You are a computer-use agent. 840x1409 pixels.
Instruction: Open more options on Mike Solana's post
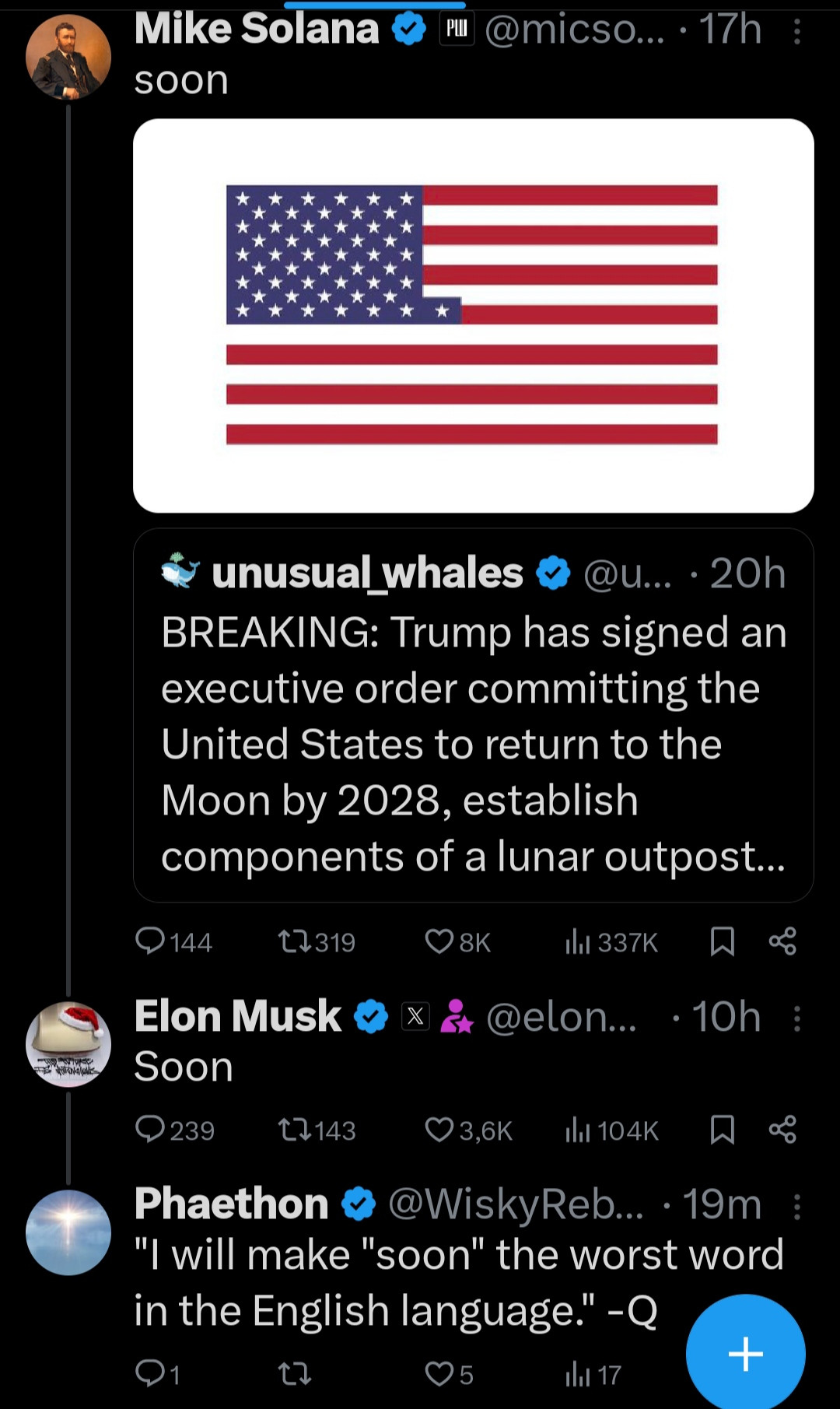pyautogui.click(x=797, y=32)
